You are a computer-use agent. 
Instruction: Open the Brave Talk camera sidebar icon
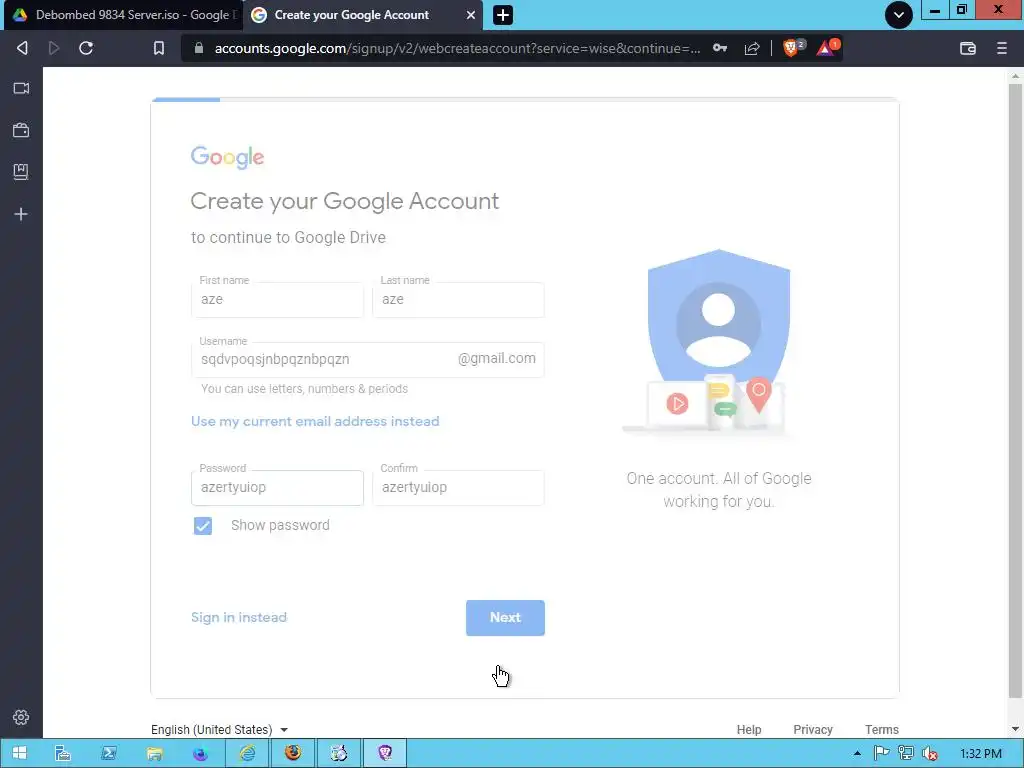21,88
